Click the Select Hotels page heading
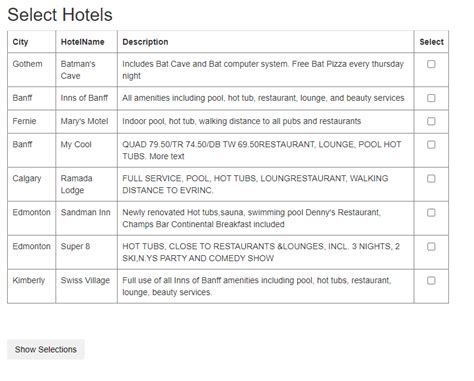The width and height of the screenshot is (474, 381). click(60, 15)
